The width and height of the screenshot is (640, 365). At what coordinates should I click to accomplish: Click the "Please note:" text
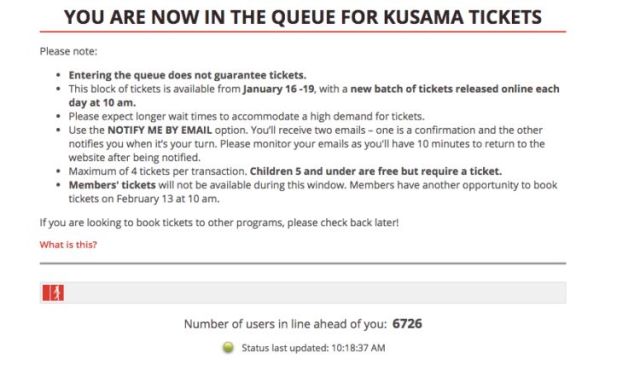tap(68, 51)
